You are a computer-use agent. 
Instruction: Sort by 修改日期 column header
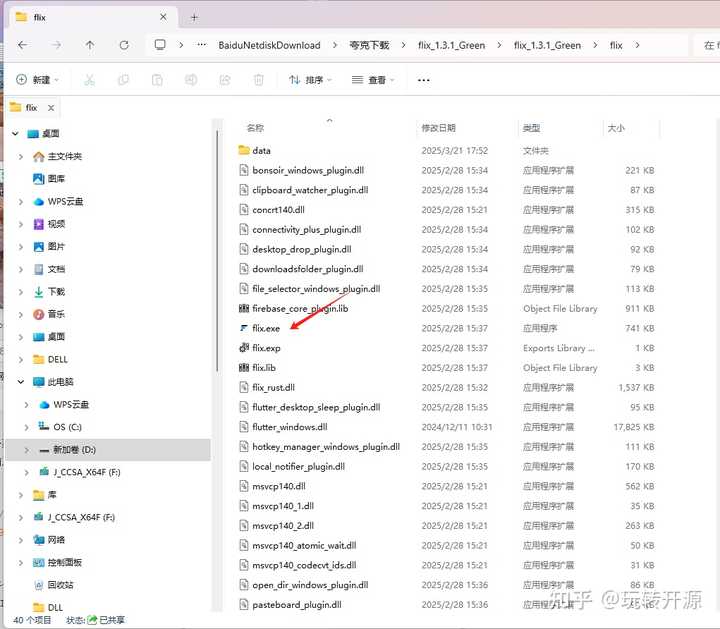(x=439, y=128)
